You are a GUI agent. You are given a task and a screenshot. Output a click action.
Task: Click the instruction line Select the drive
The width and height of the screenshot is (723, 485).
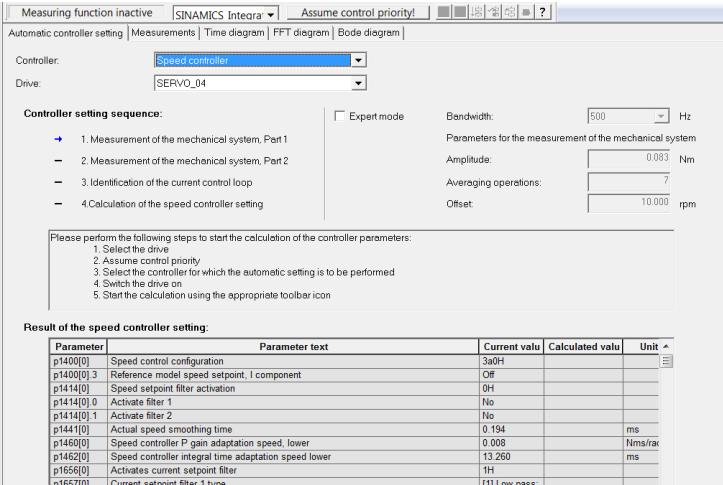click(x=131, y=249)
